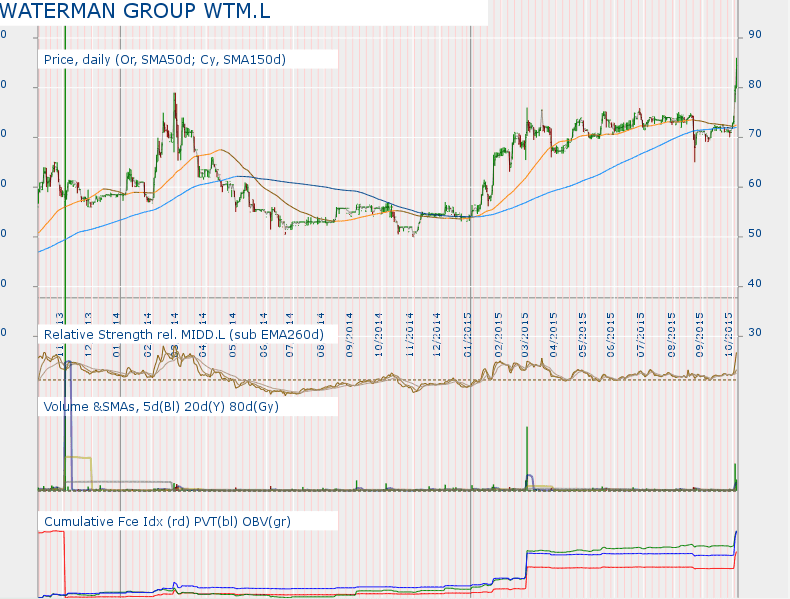The image size is (790, 599).
Task: Click the WATERMAN GROUP WTM.L chart title
Action: 135,11
